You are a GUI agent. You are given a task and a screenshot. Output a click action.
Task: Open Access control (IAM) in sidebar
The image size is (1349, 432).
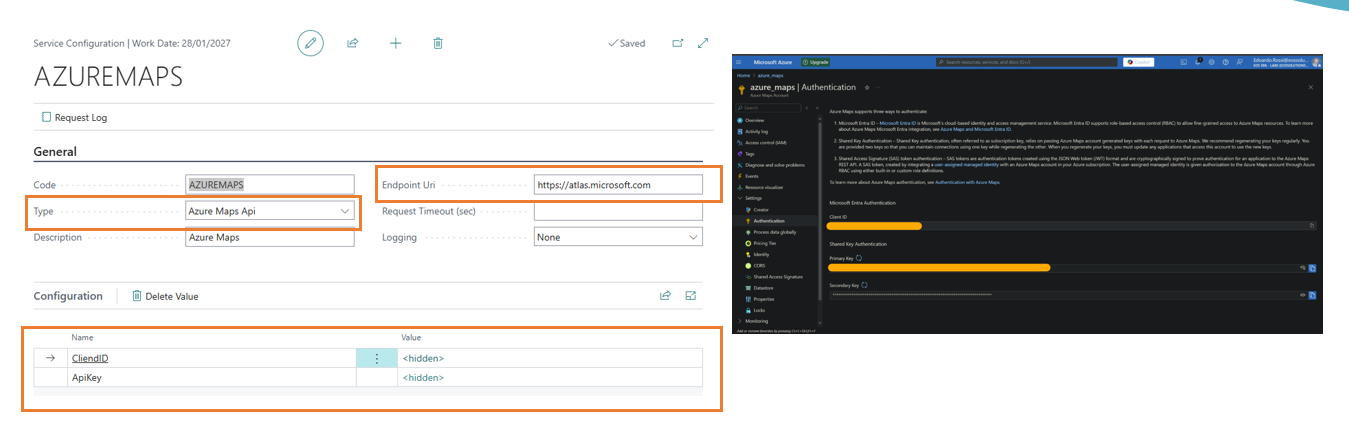point(766,143)
